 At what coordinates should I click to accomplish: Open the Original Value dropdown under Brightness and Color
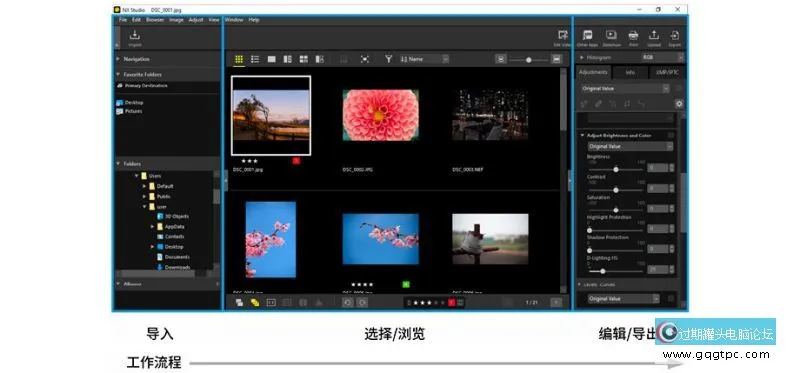[630, 146]
